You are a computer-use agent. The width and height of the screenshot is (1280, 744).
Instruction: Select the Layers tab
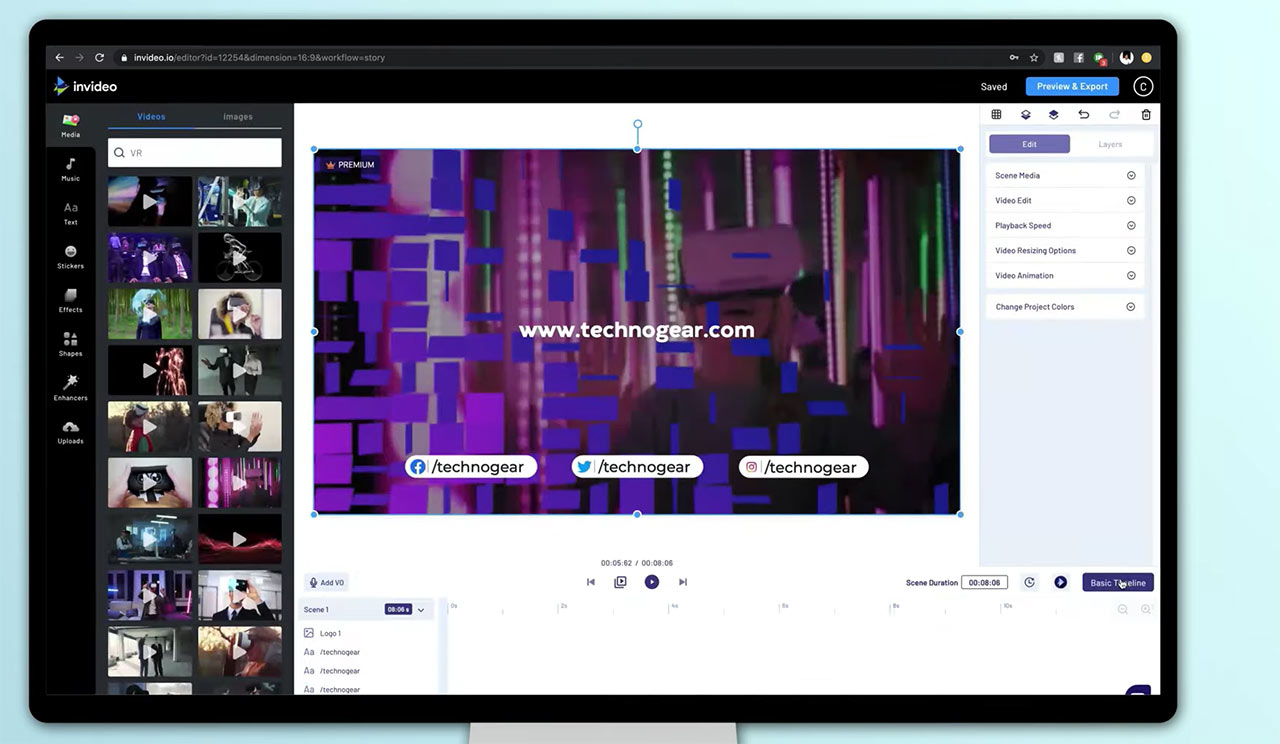[x=1110, y=144]
